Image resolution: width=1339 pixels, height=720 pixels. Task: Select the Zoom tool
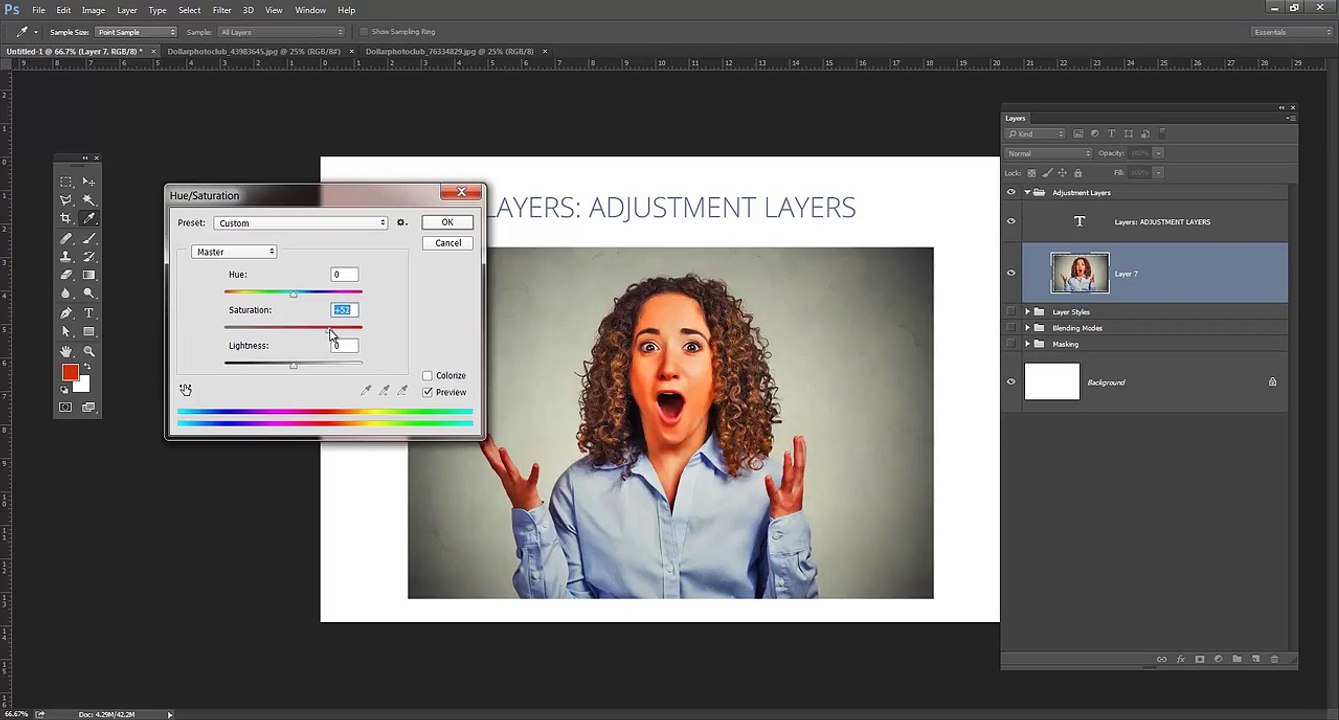pyautogui.click(x=89, y=351)
